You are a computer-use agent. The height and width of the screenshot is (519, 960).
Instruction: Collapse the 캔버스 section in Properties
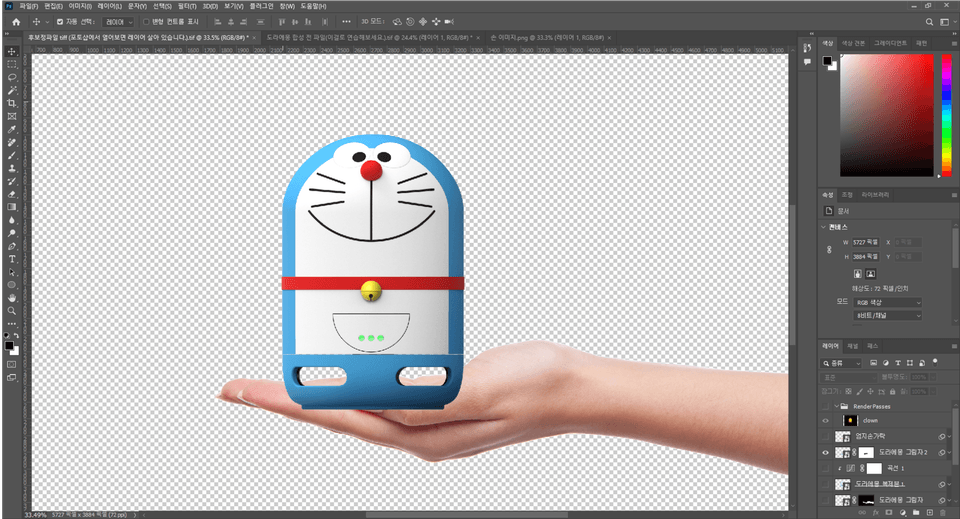[823, 227]
